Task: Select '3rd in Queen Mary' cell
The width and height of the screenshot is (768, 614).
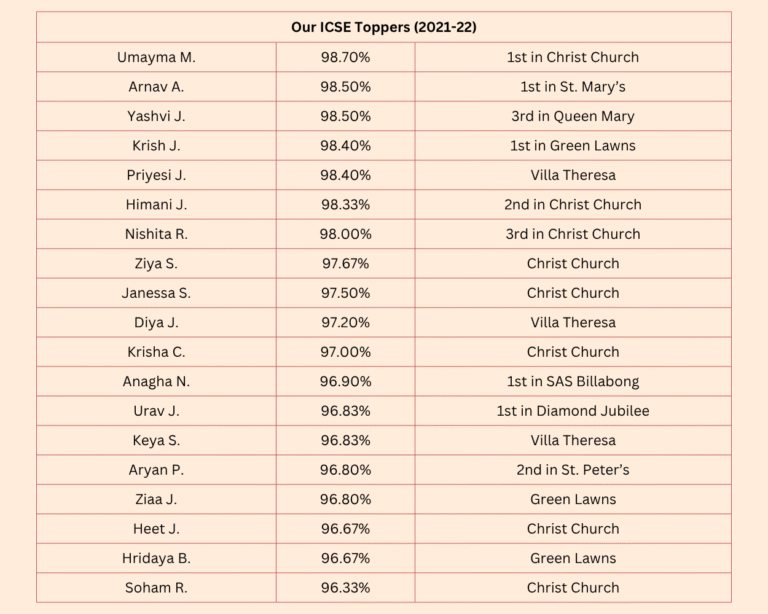Action: tap(572, 116)
